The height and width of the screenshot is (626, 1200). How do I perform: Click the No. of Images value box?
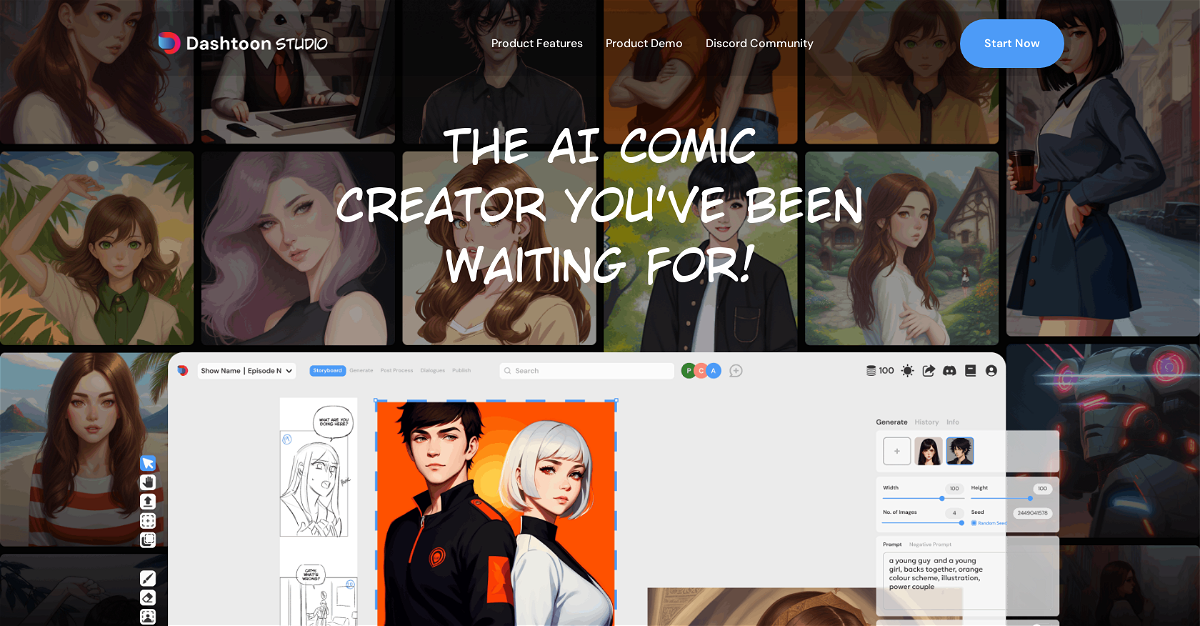point(954,512)
